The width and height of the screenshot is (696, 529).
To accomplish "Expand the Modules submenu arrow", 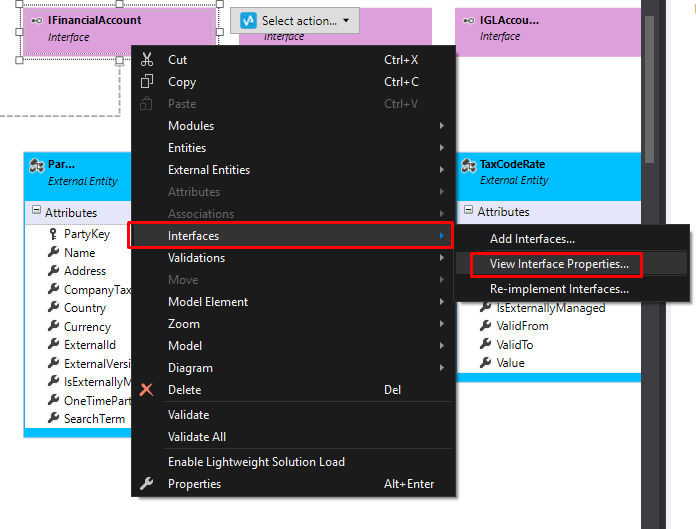I will point(442,126).
